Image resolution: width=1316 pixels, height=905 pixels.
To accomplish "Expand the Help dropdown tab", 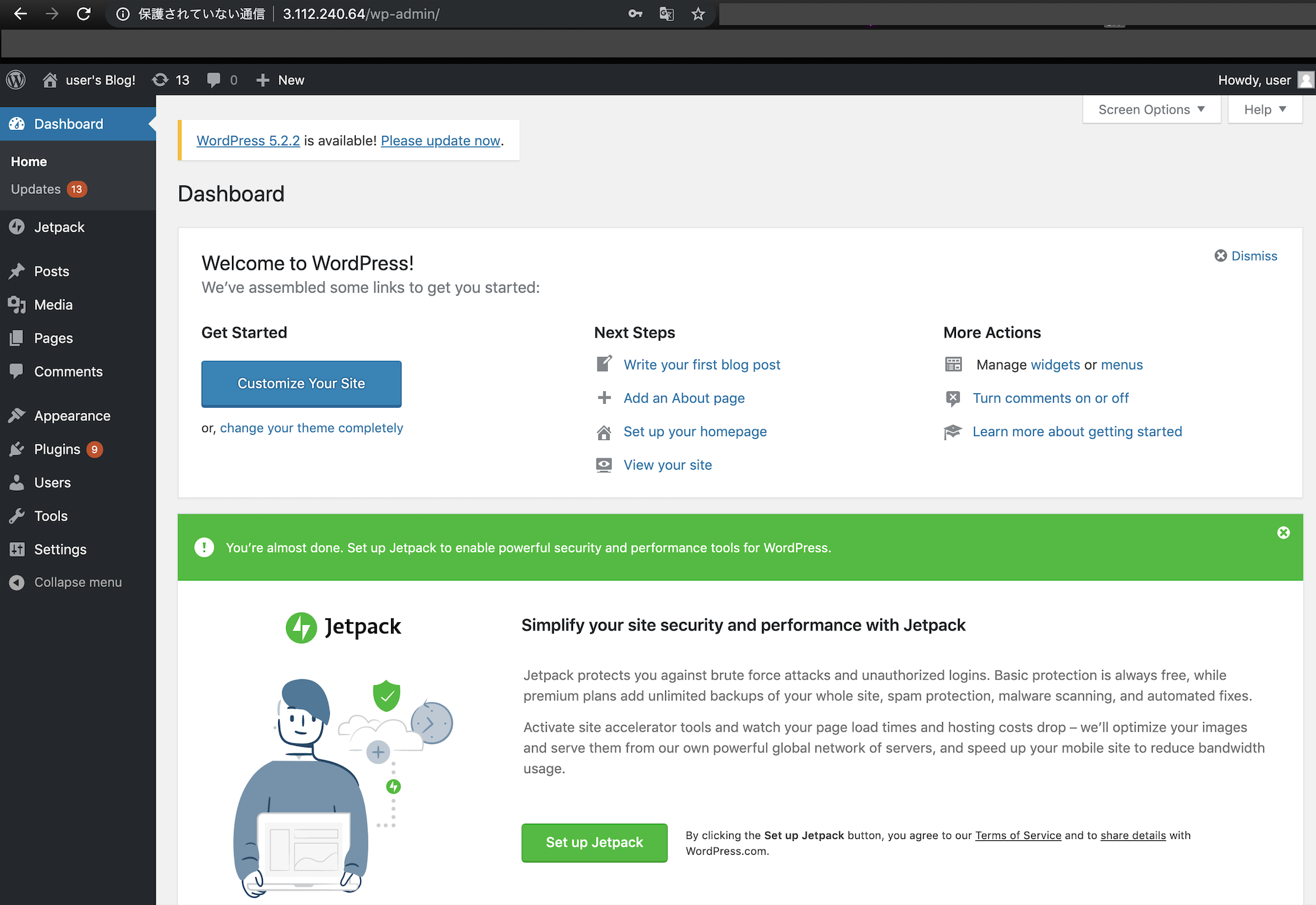I will tap(1265, 109).
